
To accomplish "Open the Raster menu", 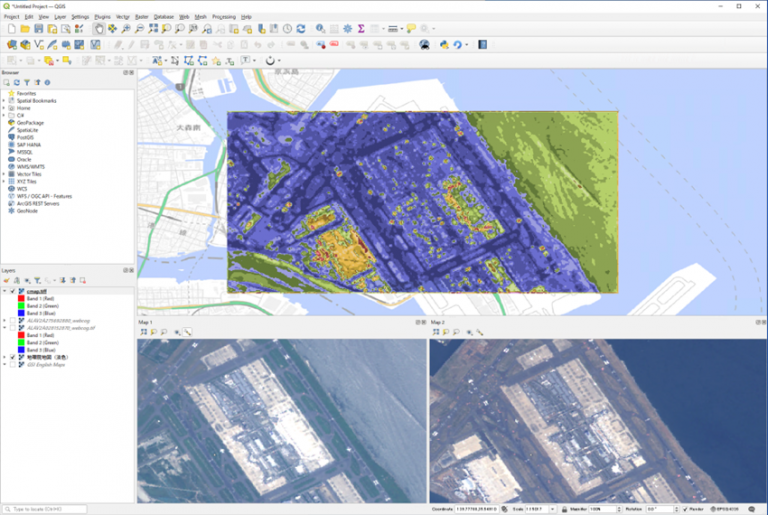I will click(x=142, y=17).
